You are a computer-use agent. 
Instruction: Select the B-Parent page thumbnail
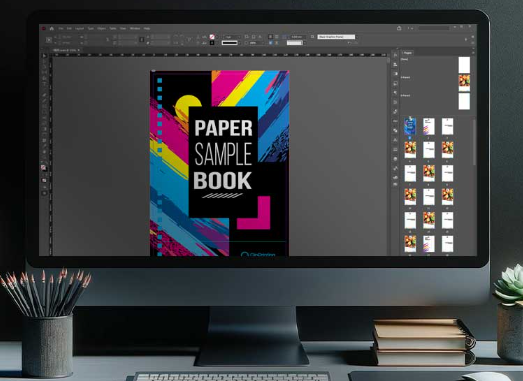click(x=464, y=101)
